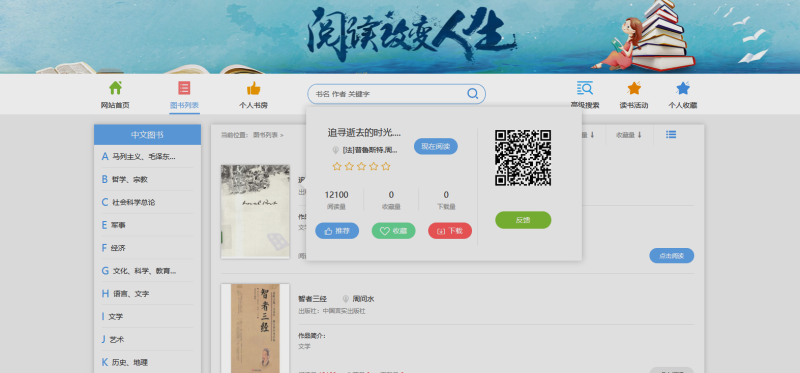Click 点击阅读 for the first book
The width and height of the screenshot is (800, 373).
[x=671, y=256]
